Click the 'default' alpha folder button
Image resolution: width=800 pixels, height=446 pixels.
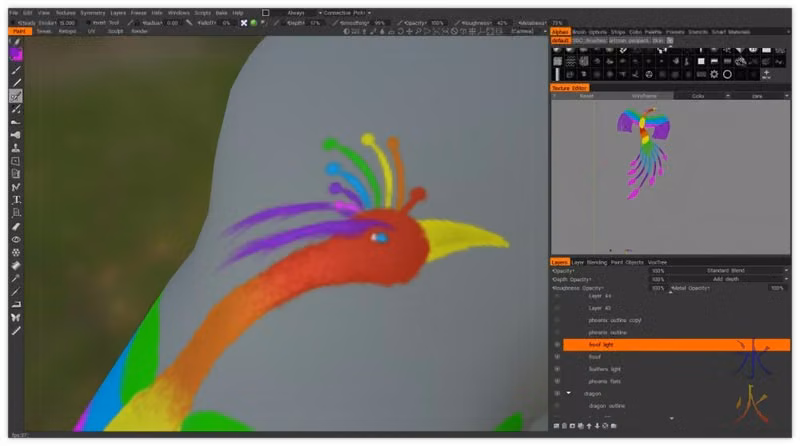[560, 40]
